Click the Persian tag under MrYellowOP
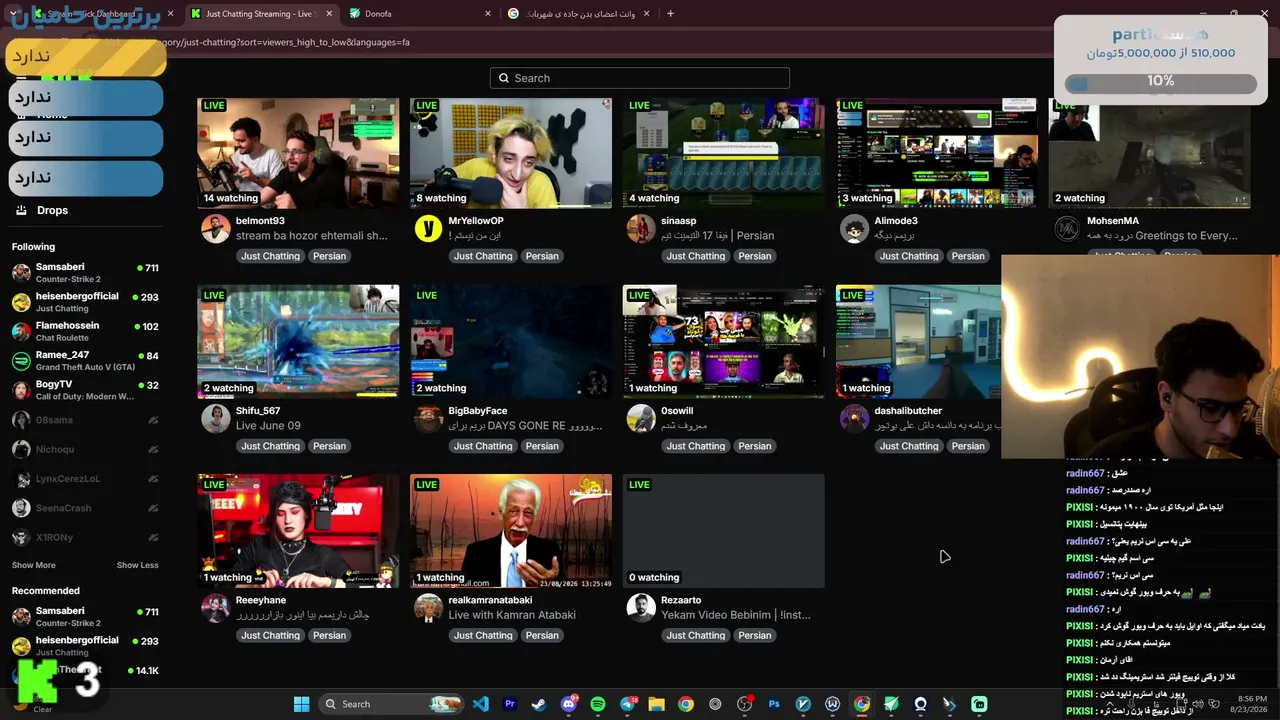The image size is (1280, 720). tap(542, 256)
